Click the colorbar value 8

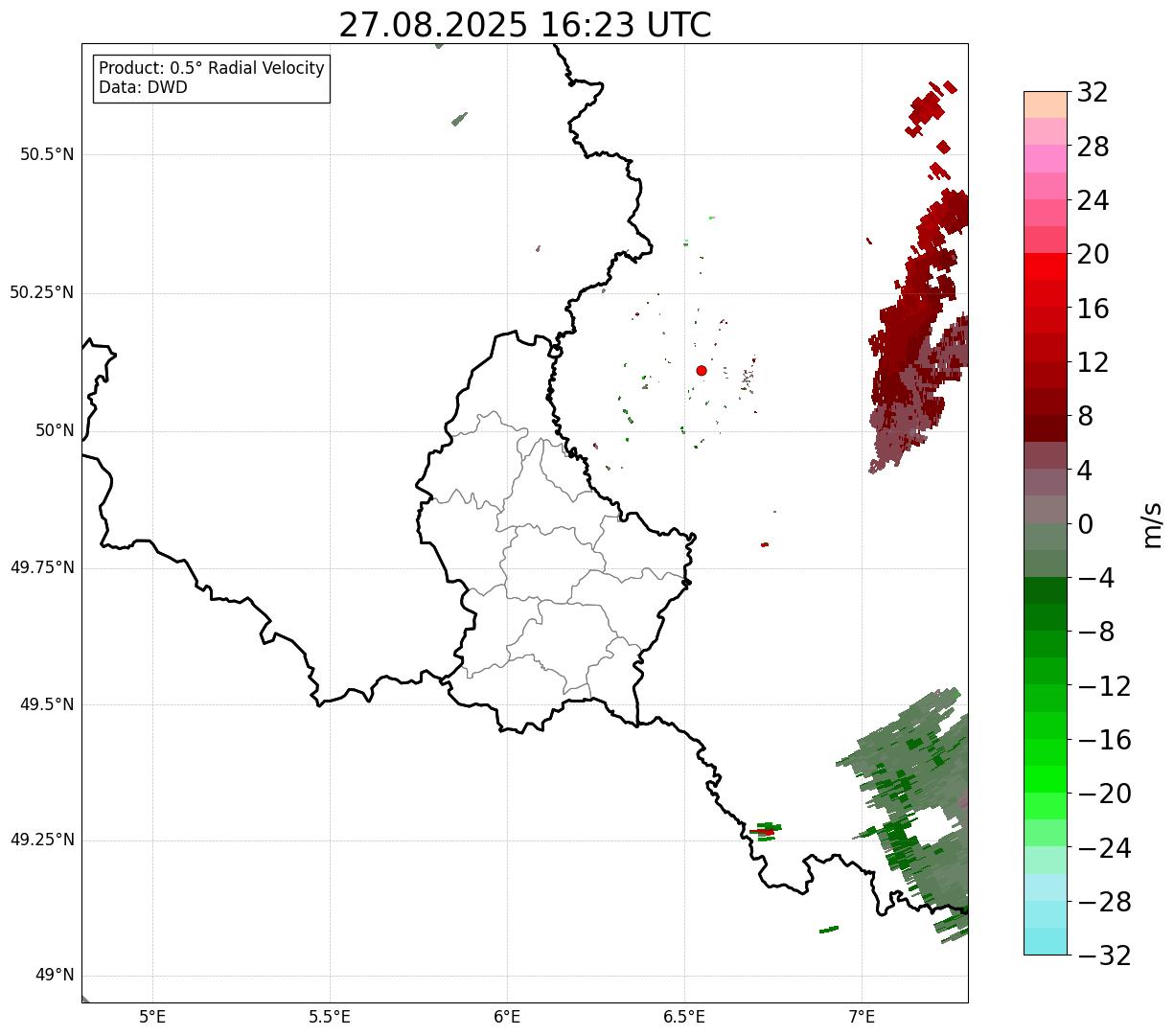(1085, 416)
